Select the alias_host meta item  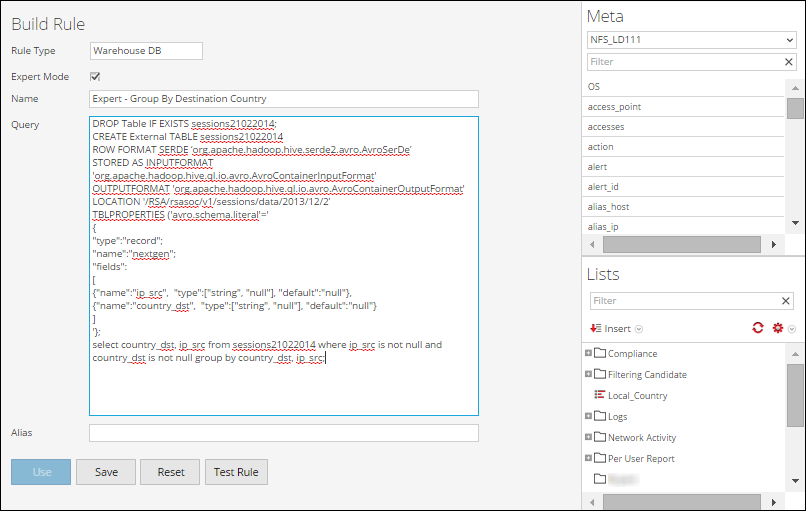[x=685, y=207]
